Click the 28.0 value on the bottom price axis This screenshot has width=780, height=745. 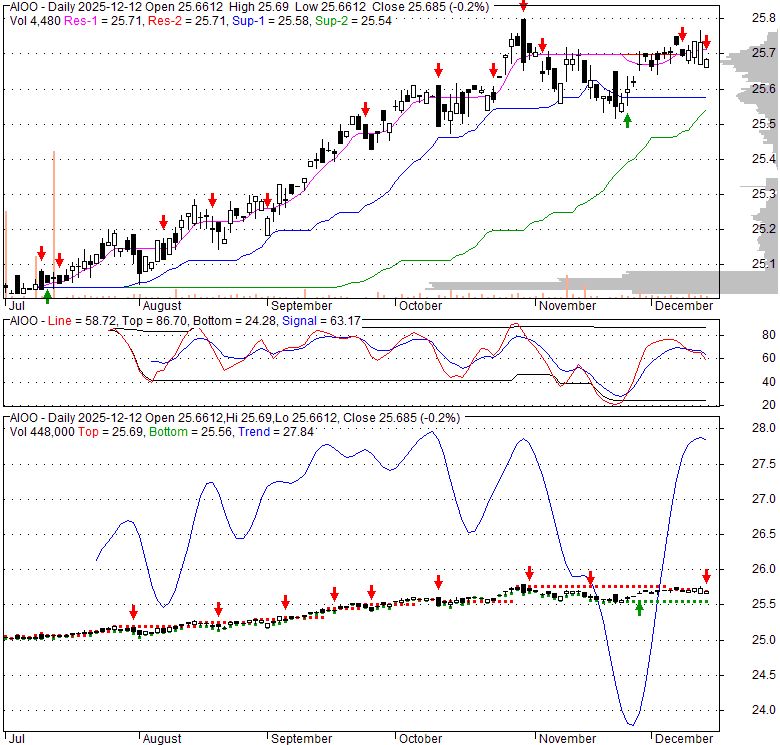click(764, 429)
